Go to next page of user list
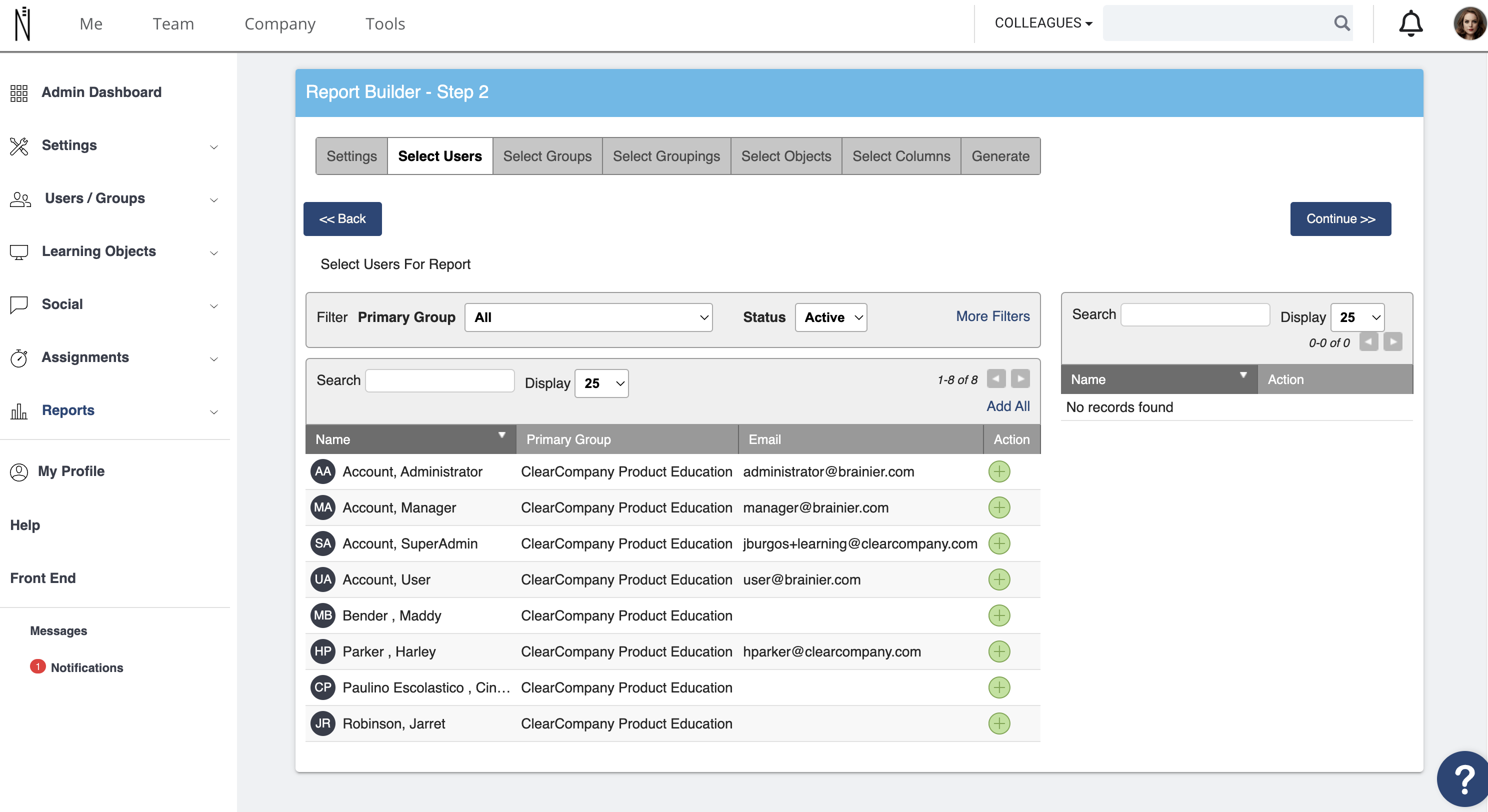Screen dimensions: 1488x812 (x=1020, y=379)
